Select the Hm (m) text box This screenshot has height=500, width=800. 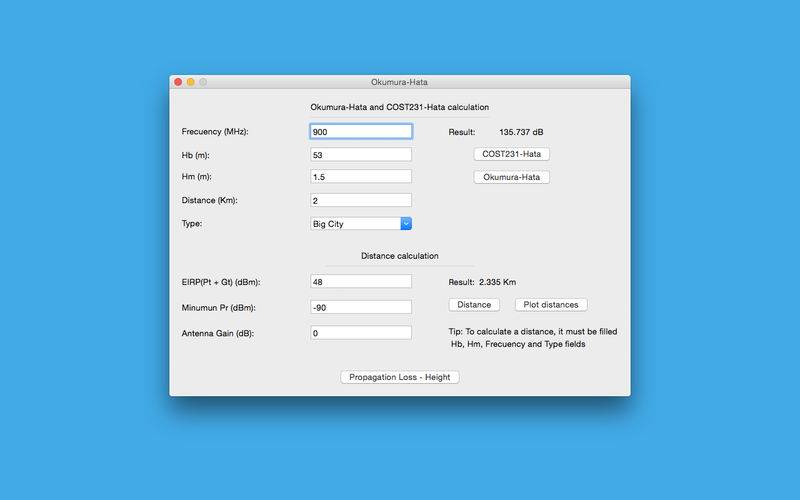tap(361, 177)
